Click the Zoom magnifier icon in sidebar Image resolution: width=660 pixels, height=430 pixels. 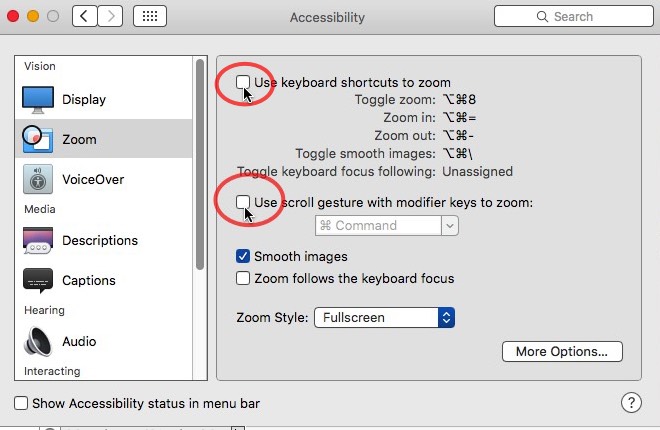point(38,139)
